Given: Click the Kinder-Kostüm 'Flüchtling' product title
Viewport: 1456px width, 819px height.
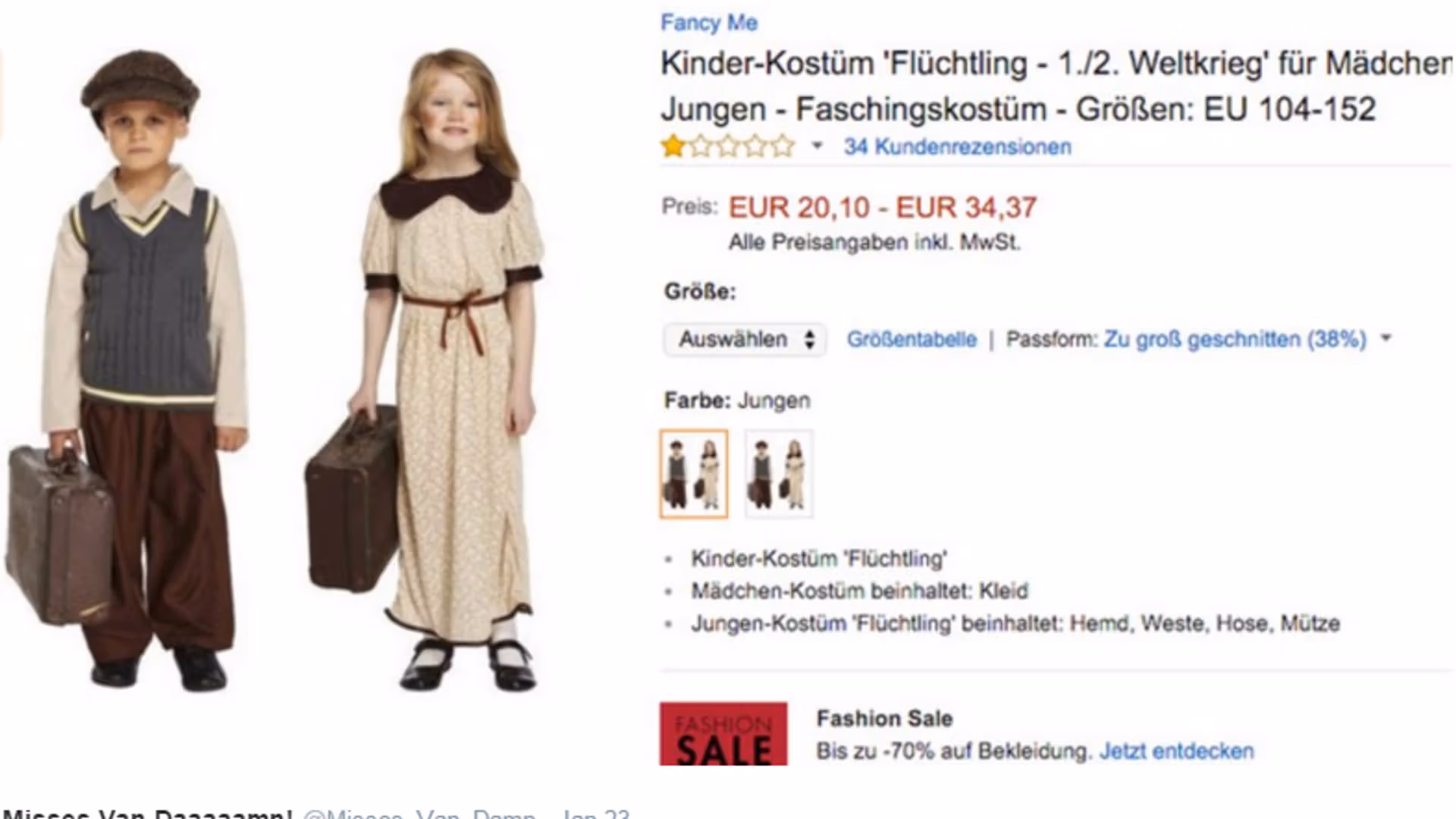Looking at the screenshot, I should (x=1054, y=86).
